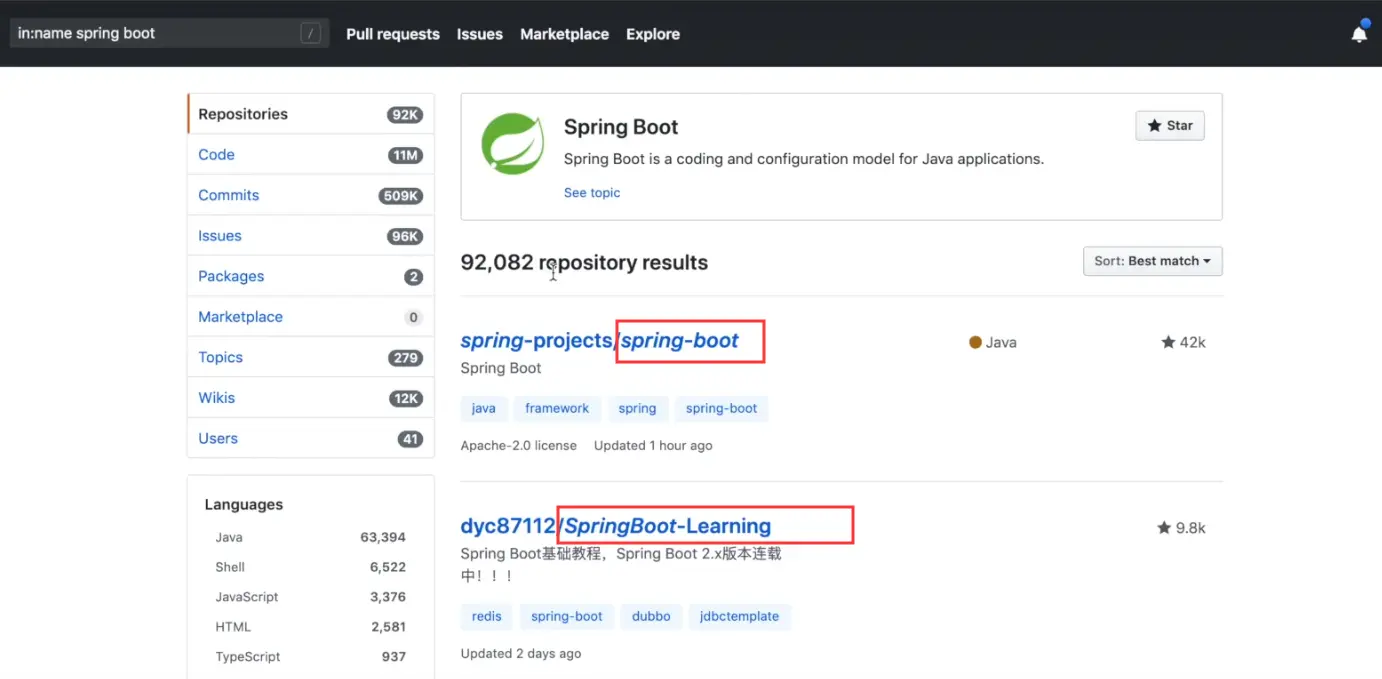This screenshot has height=679, width=1382.
Task: Filter results by Shell language
Action: 310,567
